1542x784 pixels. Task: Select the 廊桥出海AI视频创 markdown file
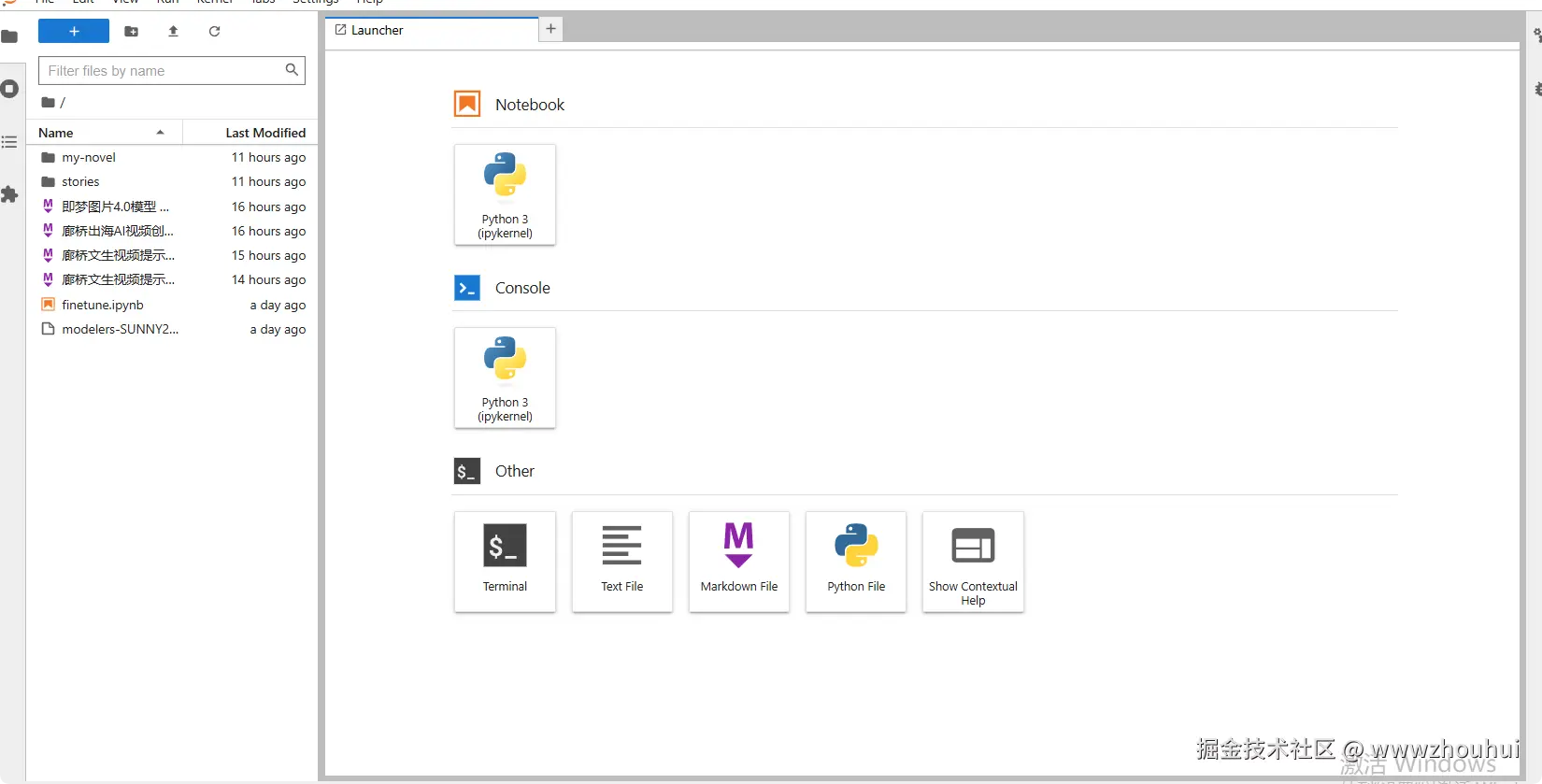172,231
